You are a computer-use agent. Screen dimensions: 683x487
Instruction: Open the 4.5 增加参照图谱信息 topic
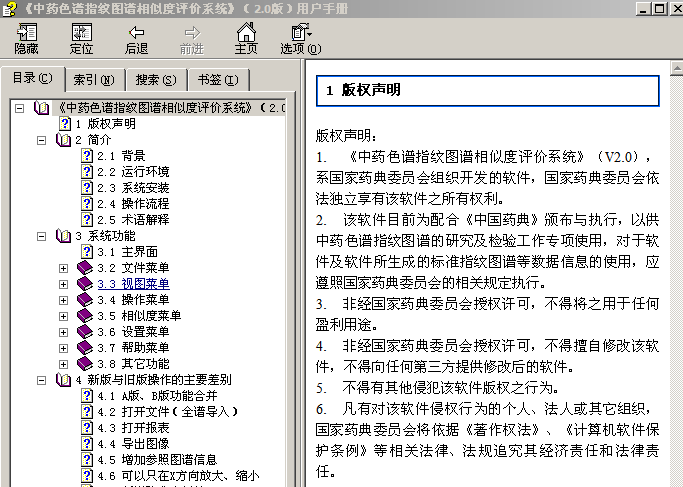[x=157, y=460]
